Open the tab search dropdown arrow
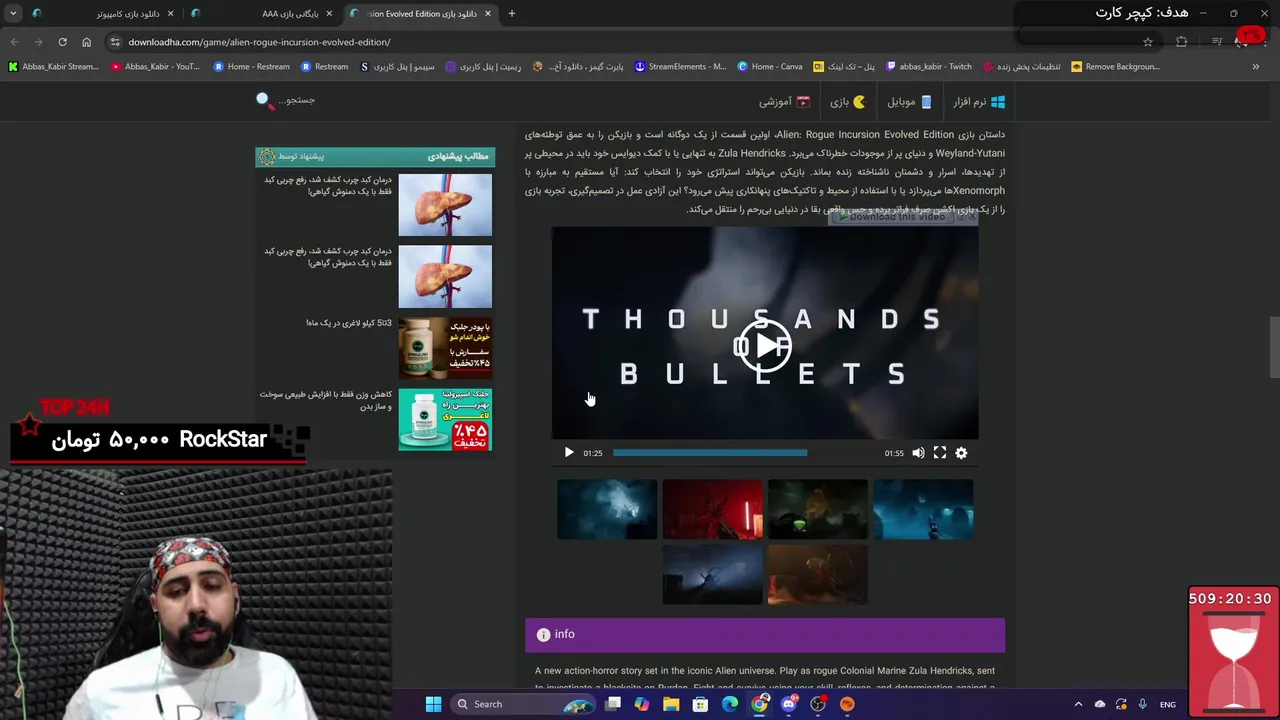Image resolution: width=1280 pixels, height=720 pixels. [13, 14]
